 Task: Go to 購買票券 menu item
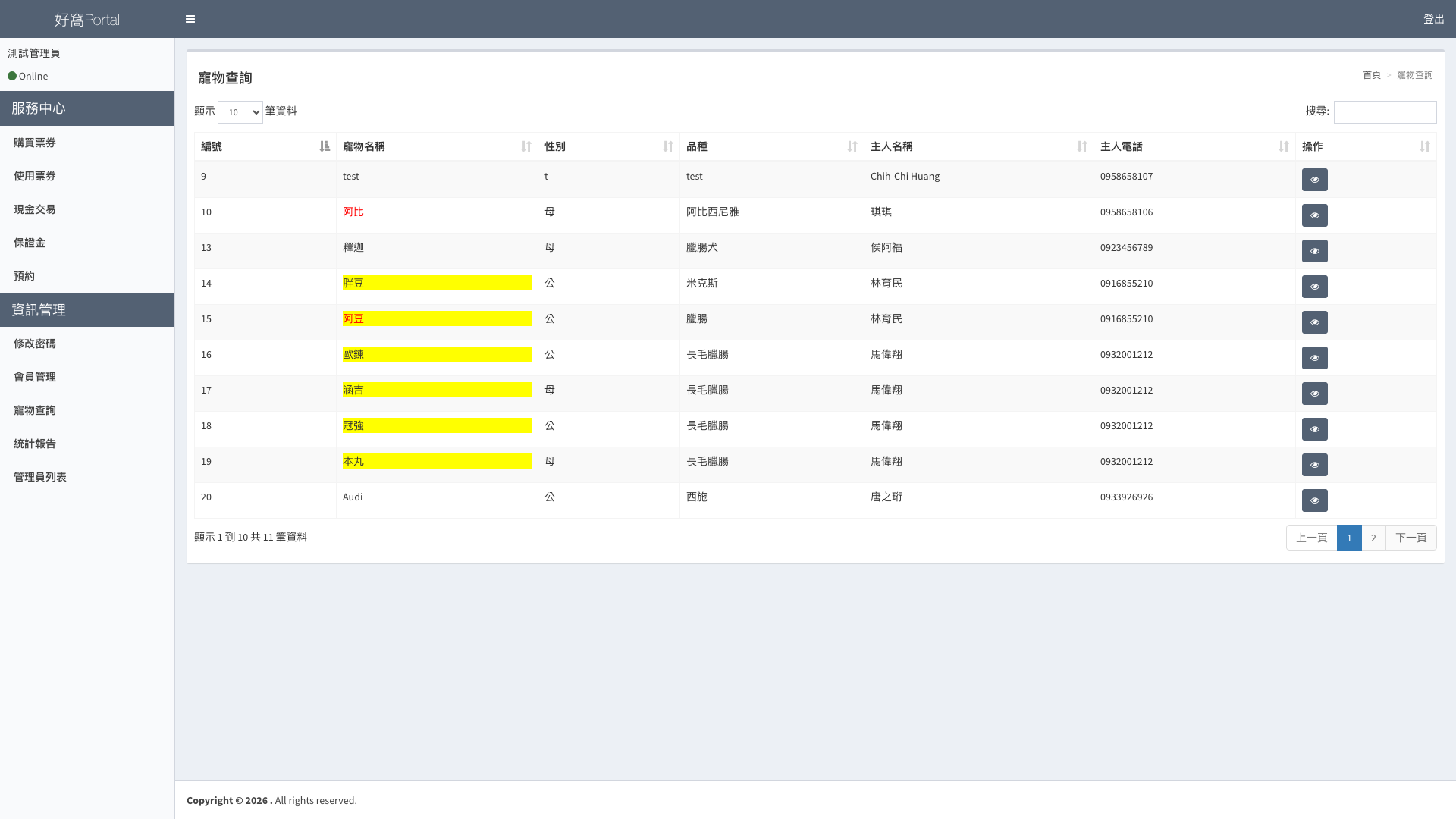click(x=35, y=143)
